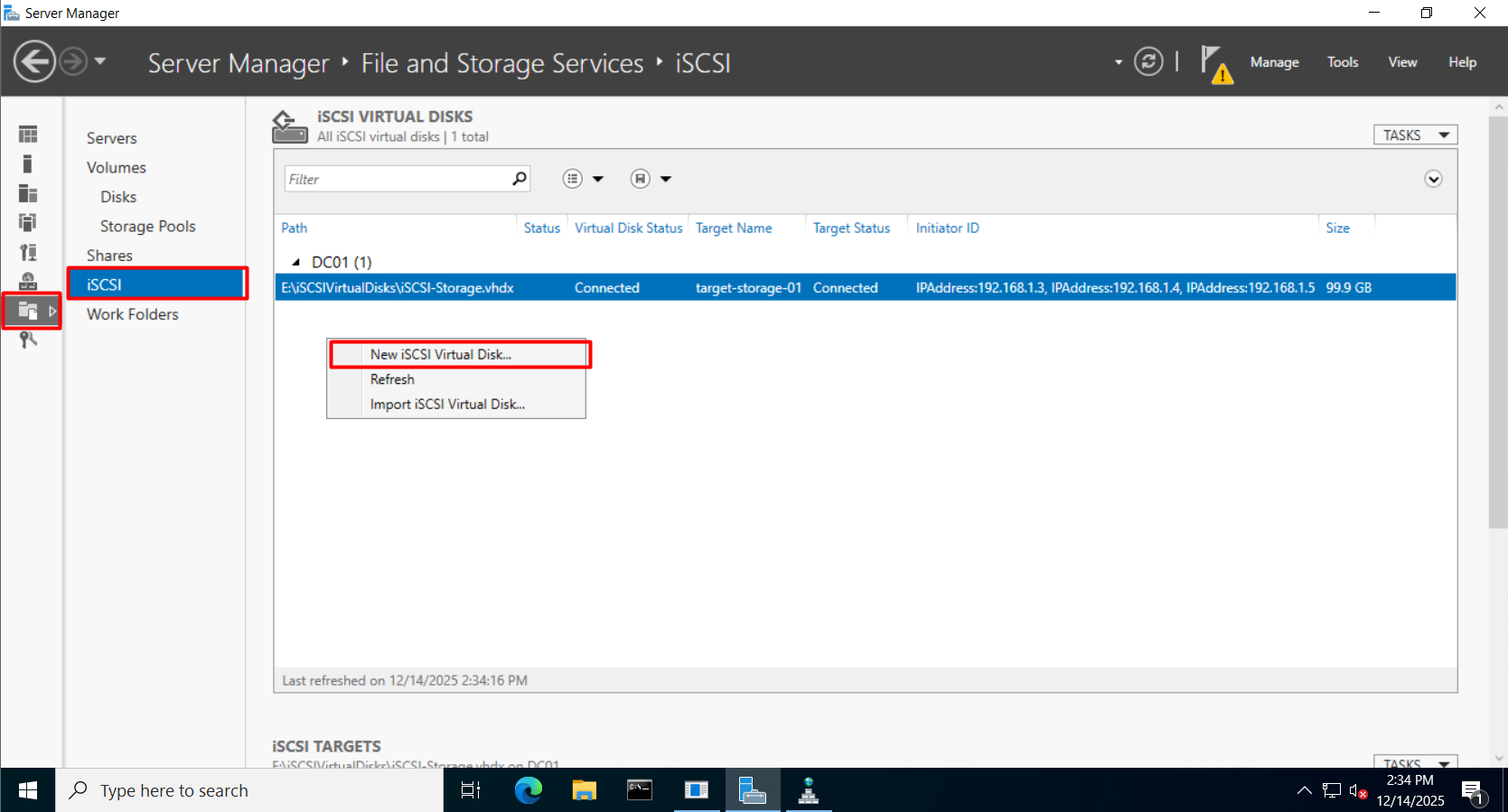Sort by the Status column header
1508x812 pixels.
click(542, 228)
